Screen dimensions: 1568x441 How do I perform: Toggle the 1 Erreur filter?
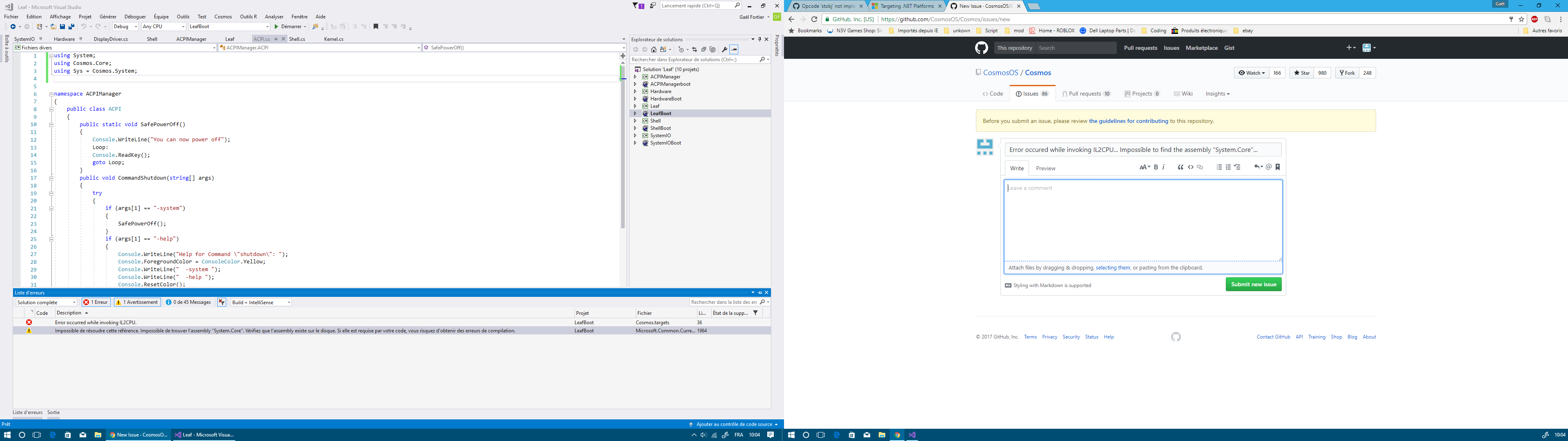[96, 303]
